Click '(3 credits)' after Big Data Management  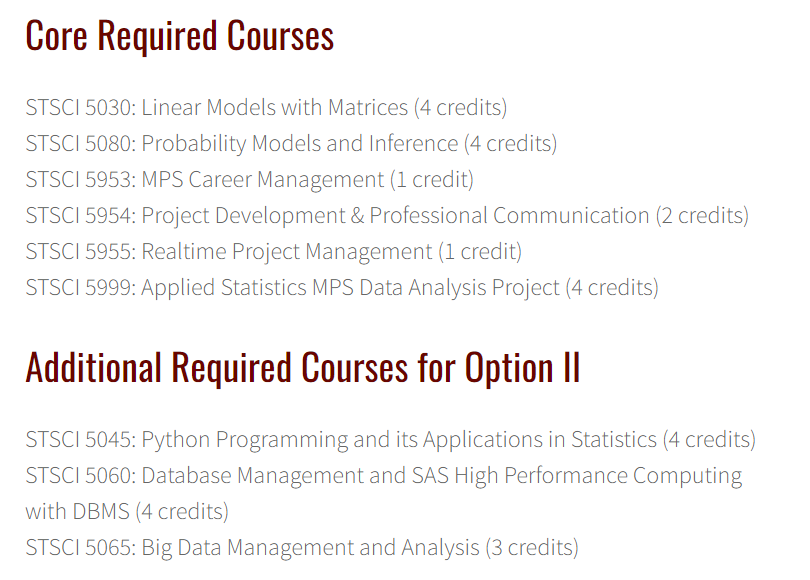532,548
